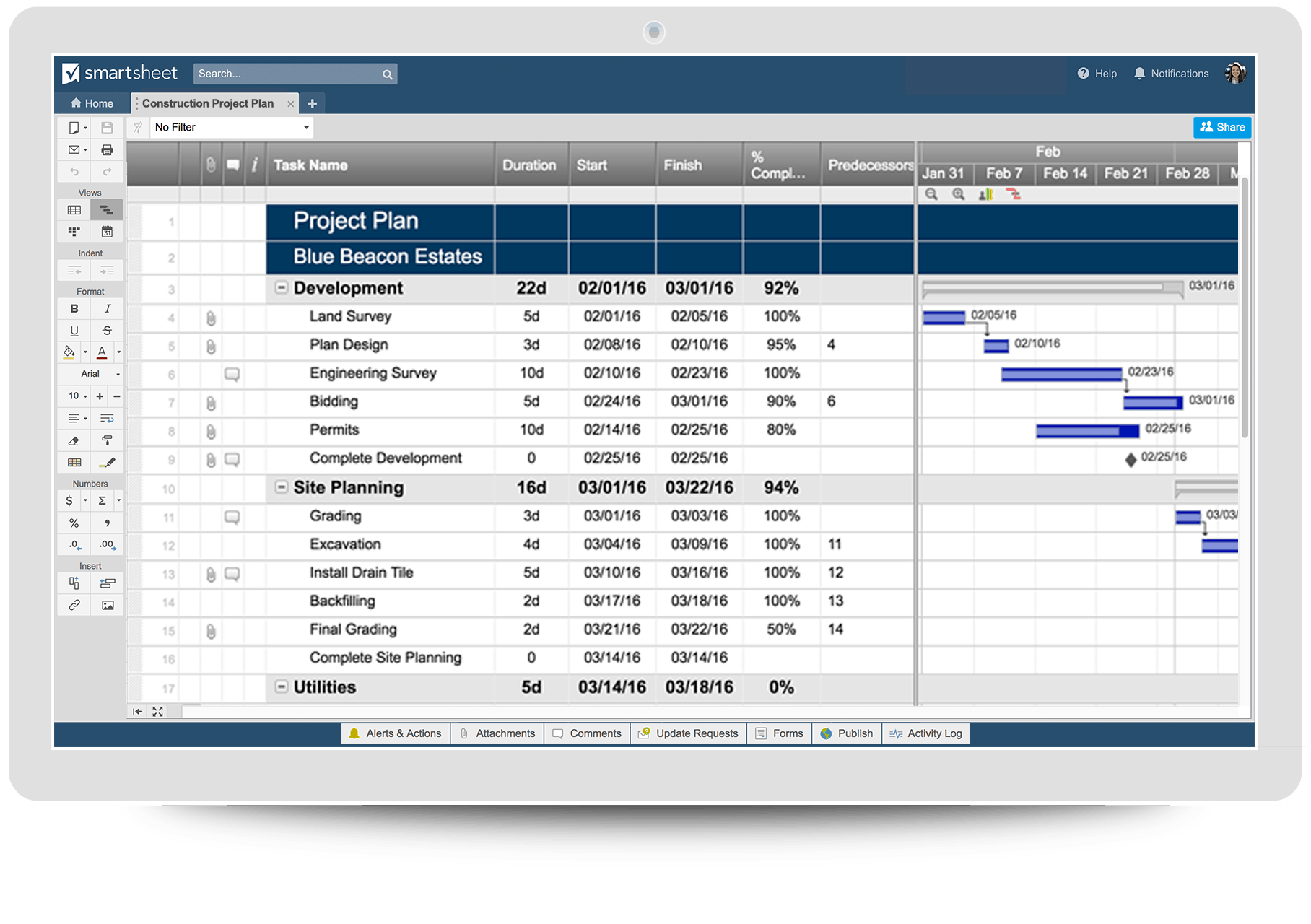This screenshot has width=1311, height=924.
Task: Collapse the Development task group
Action: [282, 288]
